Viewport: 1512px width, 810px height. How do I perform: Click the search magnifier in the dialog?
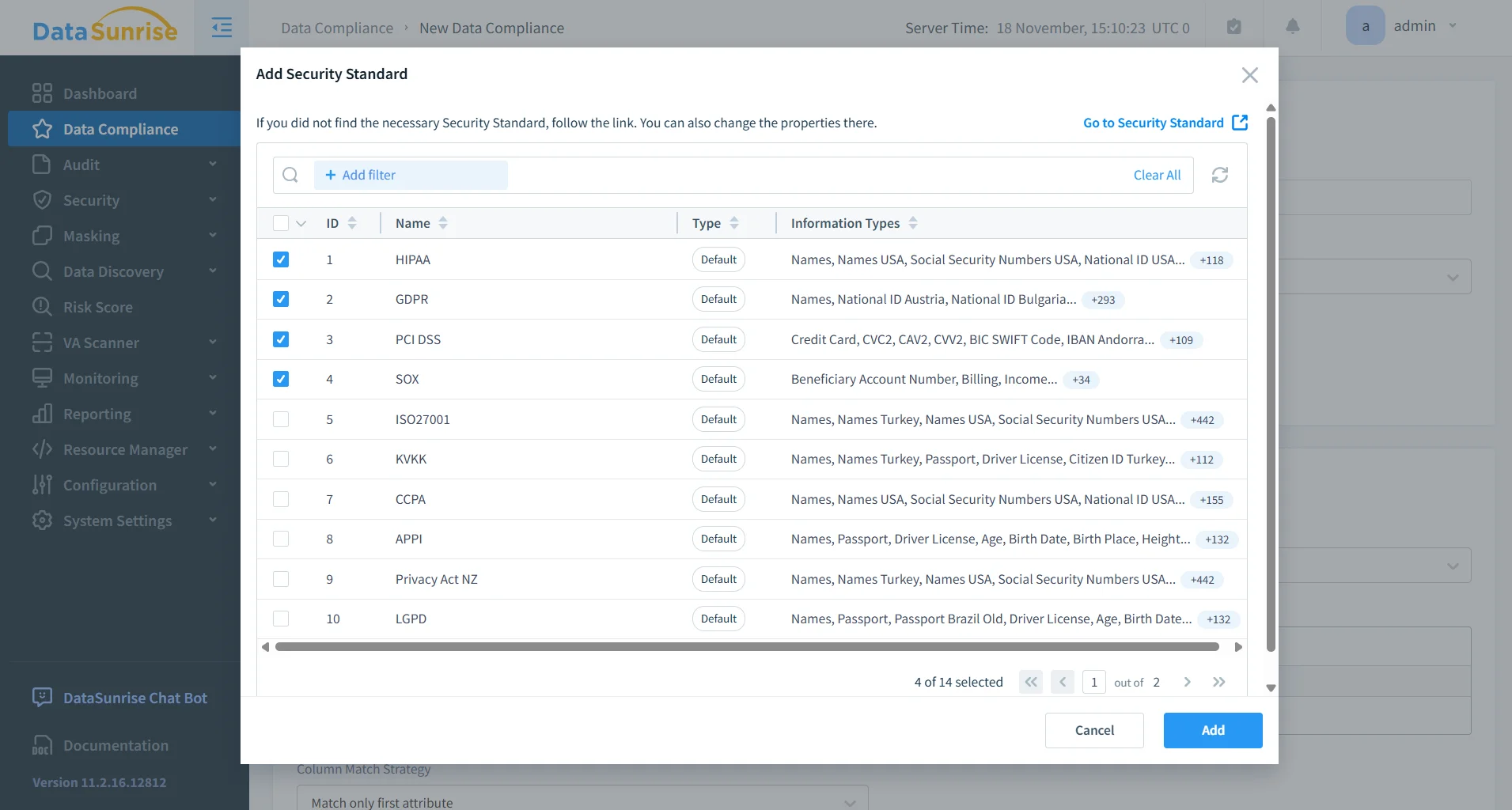pos(290,174)
